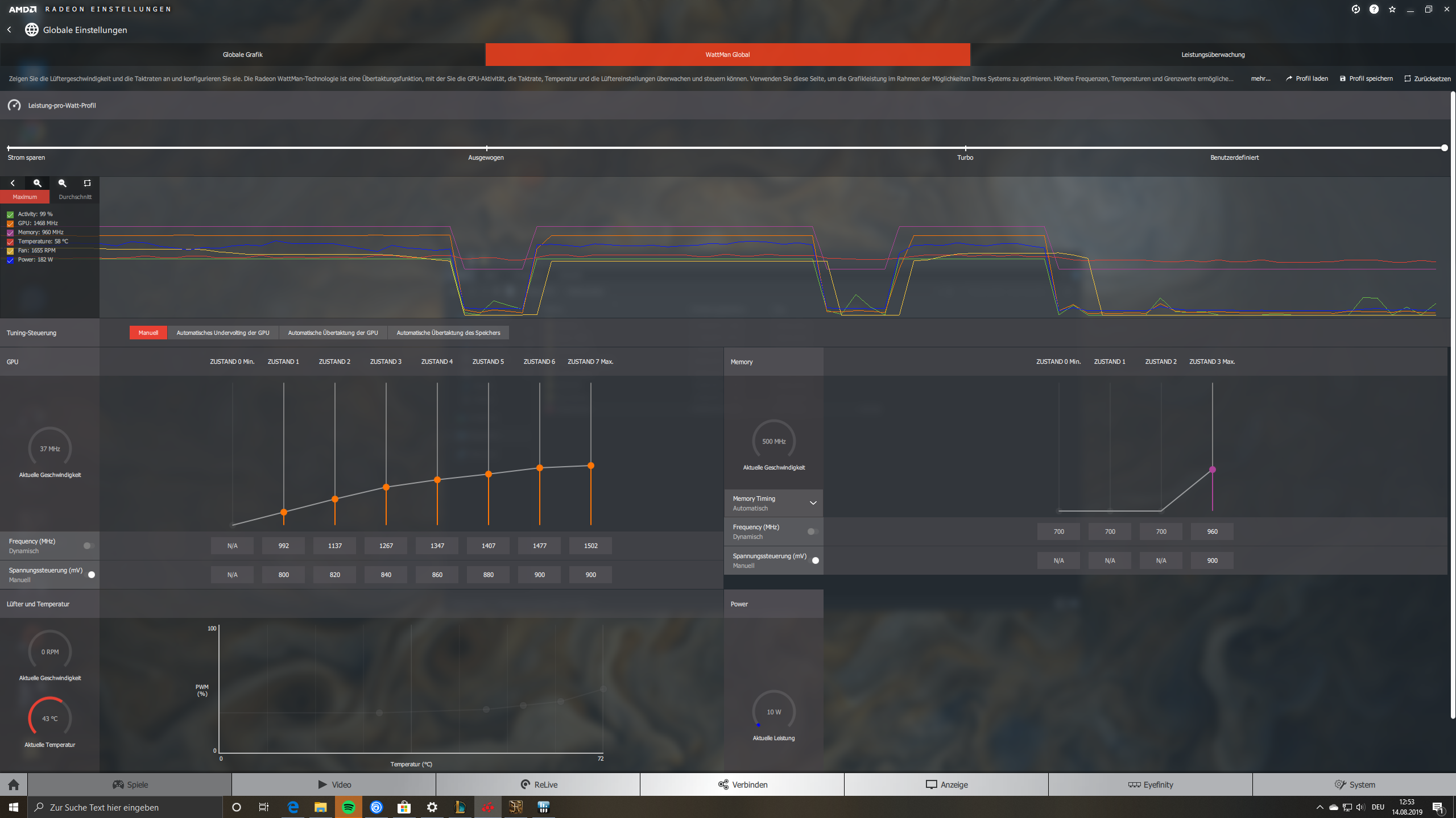Click the OneDrive cloud tray icon
Image resolution: width=1456 pixels, height=818 pixels.
coord(1333,807)
